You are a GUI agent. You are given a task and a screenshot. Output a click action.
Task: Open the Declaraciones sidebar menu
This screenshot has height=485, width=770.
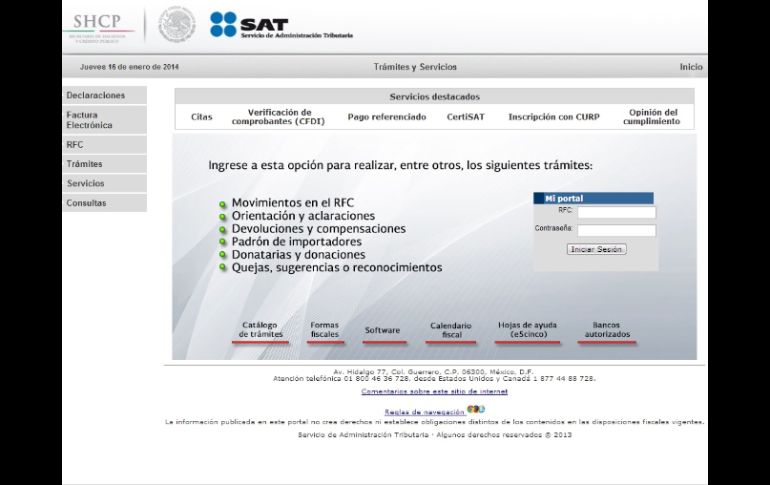104,96
